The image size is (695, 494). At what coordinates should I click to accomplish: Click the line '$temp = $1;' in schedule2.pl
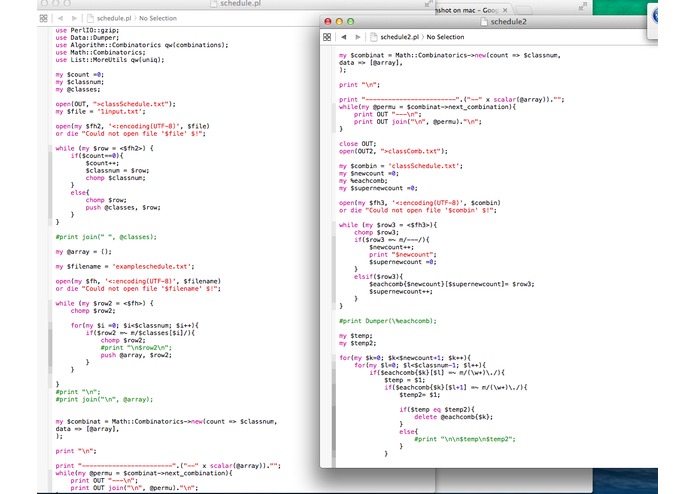(x=405, y=380)
